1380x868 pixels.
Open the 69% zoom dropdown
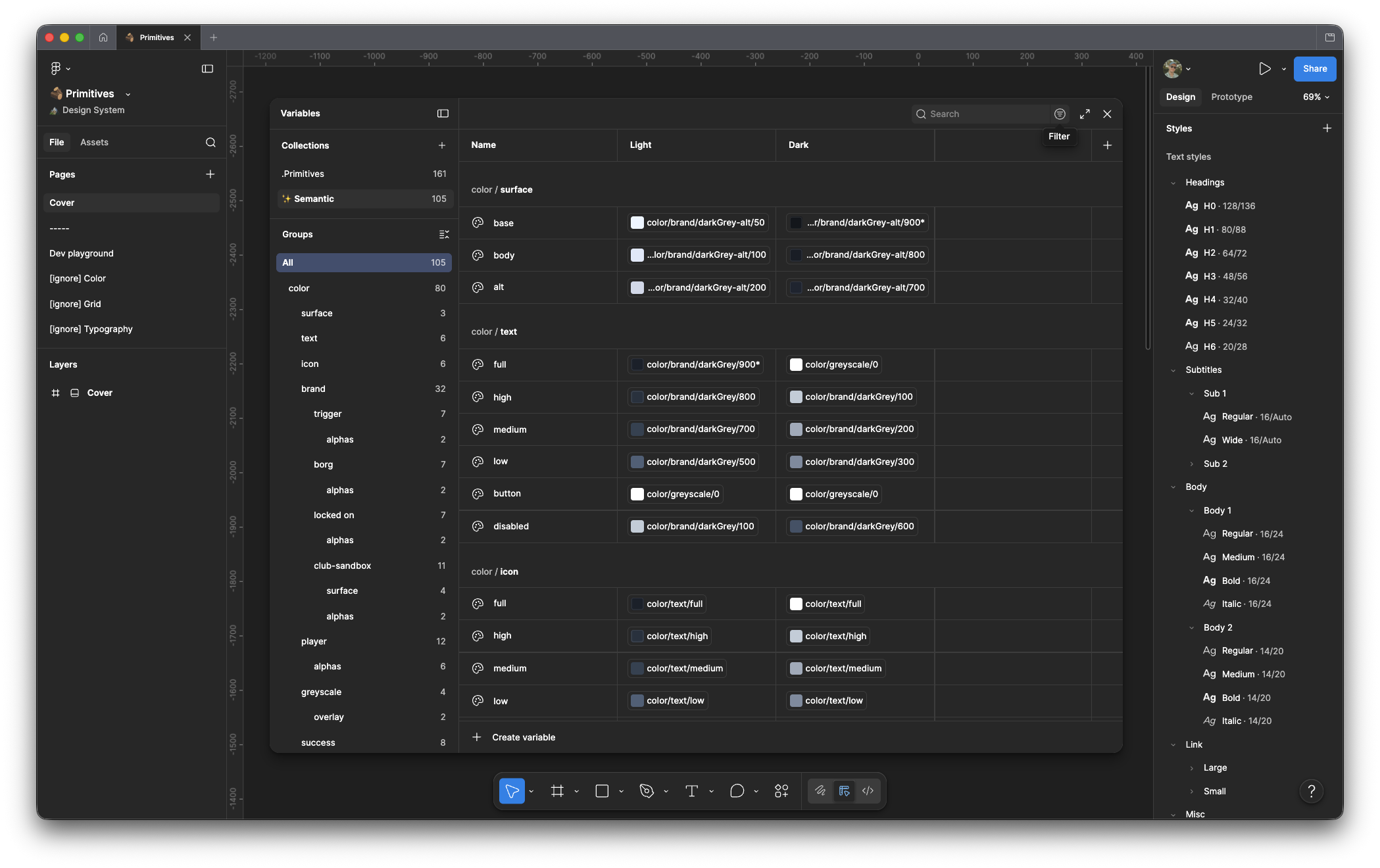1316,97
